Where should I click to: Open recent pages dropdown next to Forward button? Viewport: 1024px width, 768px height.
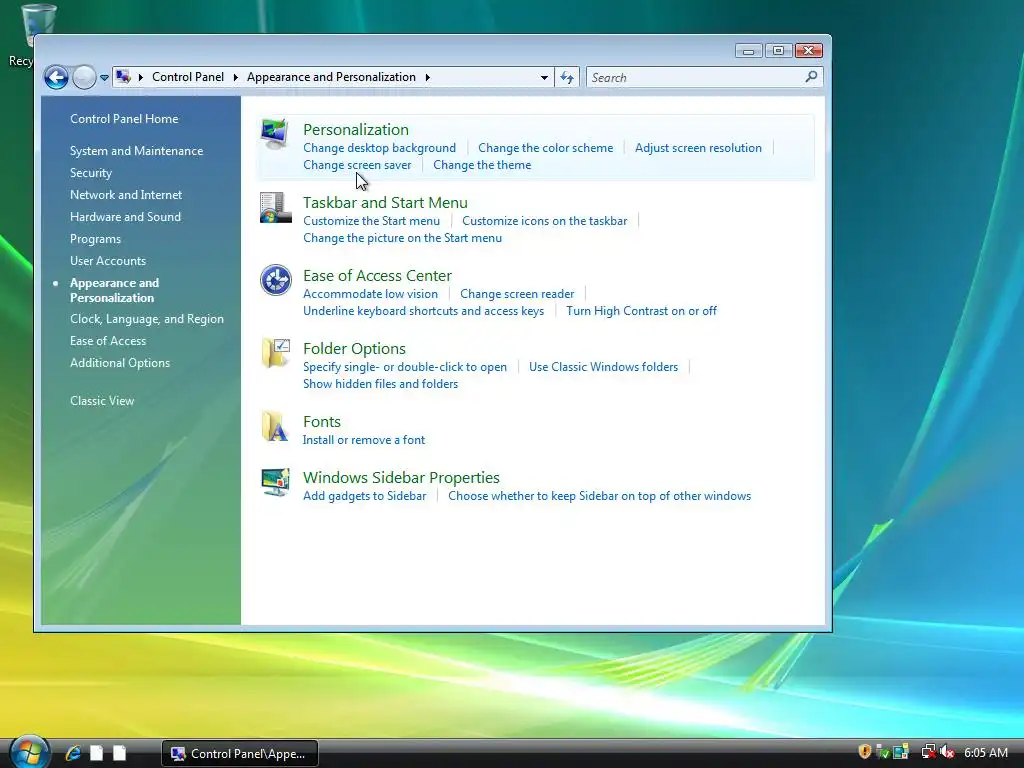coord(104,78)
